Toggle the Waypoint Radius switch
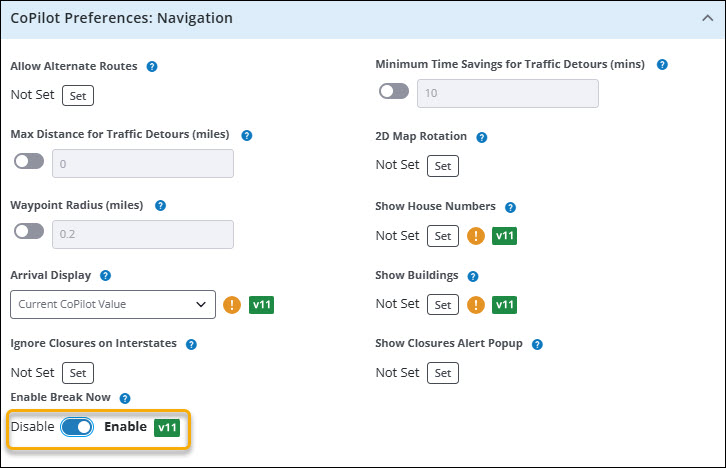Image resolution: width=726 pixels, height=468 pixels. point(29,232)
